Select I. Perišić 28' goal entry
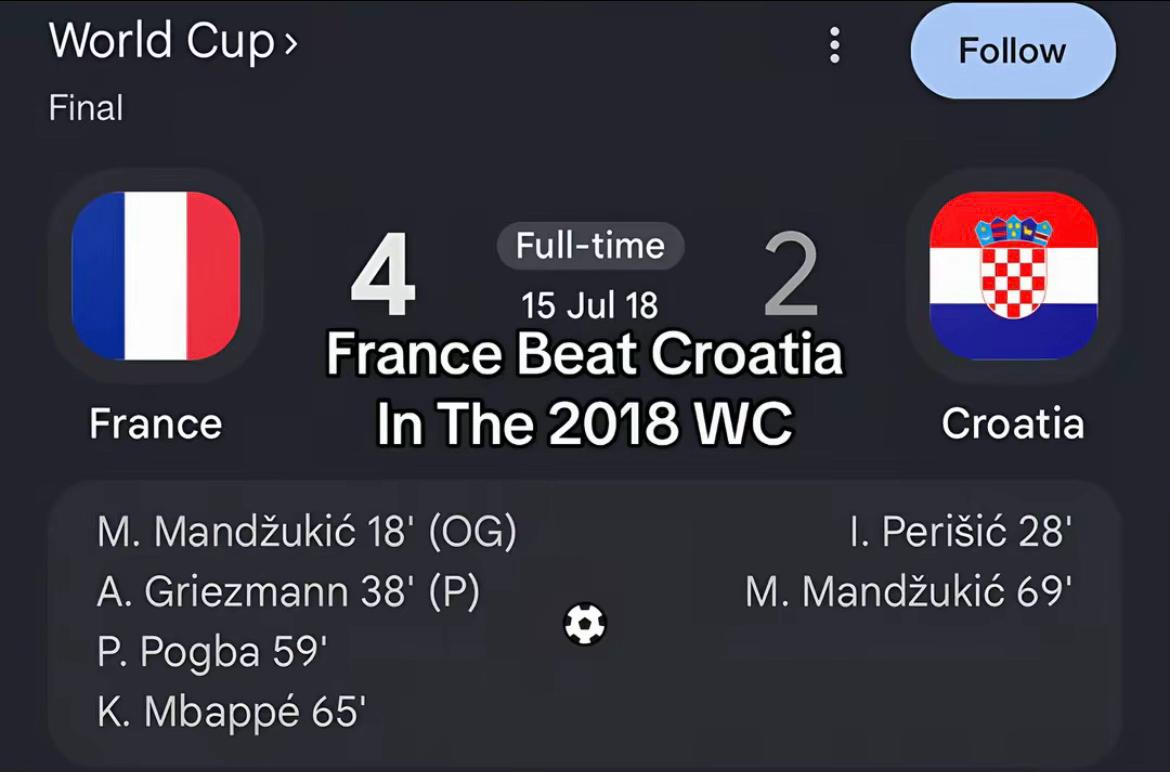Image resolution: width=1170 pixels, height=772 pixels. pos(961,533)
